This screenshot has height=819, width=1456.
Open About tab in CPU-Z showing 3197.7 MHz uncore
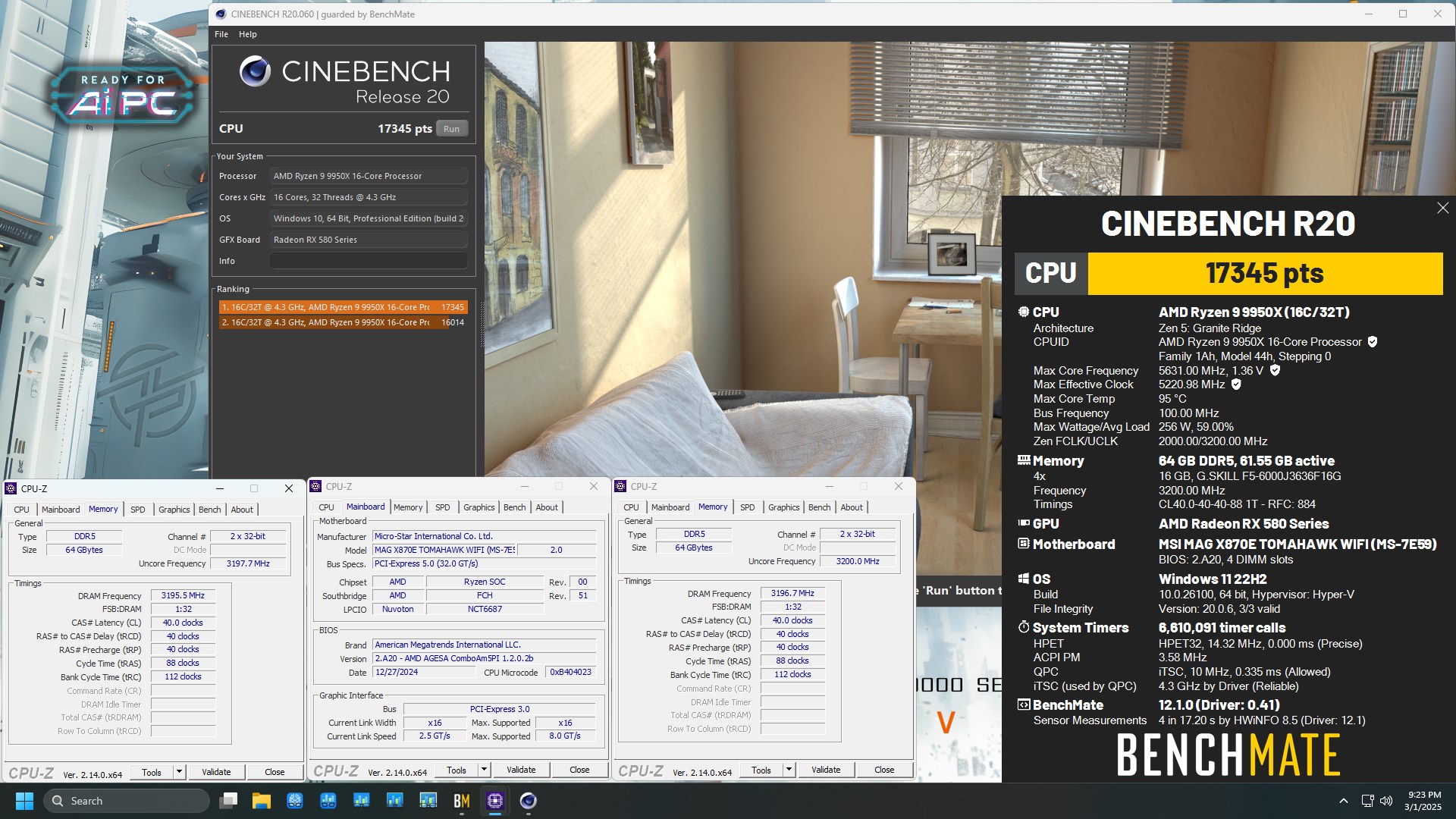242,510
